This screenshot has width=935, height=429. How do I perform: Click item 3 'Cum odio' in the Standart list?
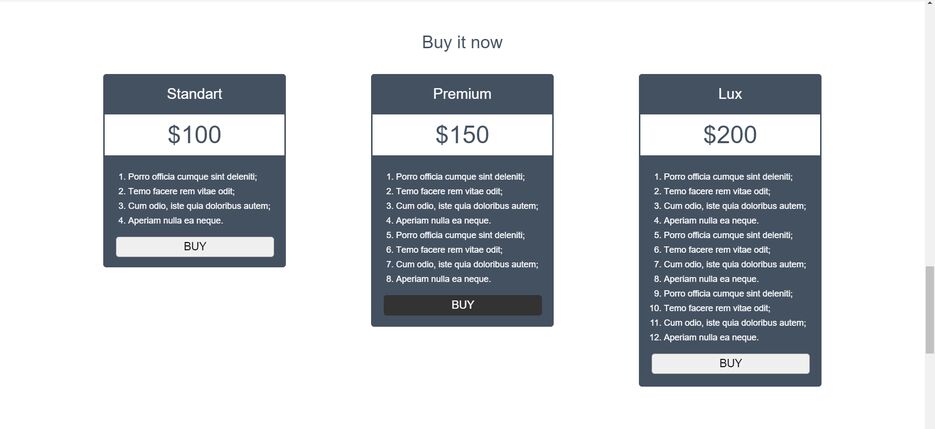(x=194, y=206)
